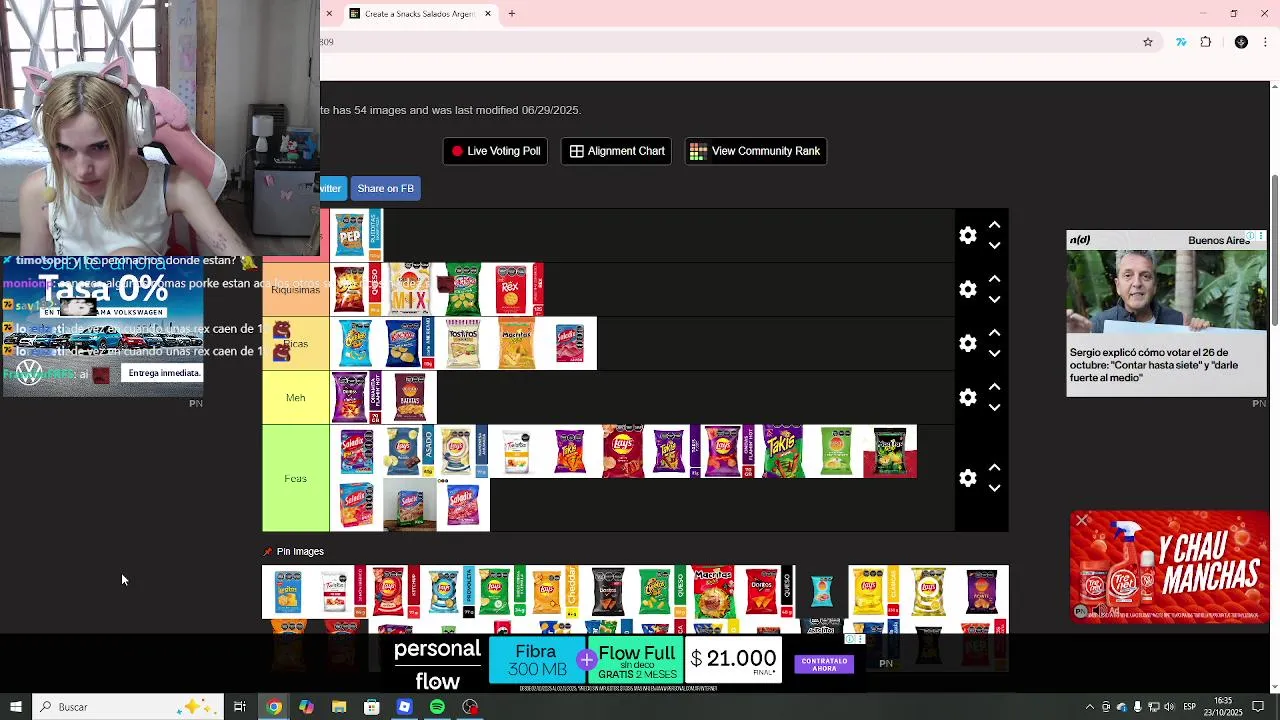Select the Meh tier label
The height and width of the screenshot is (720, 1280).
point(295,397)
